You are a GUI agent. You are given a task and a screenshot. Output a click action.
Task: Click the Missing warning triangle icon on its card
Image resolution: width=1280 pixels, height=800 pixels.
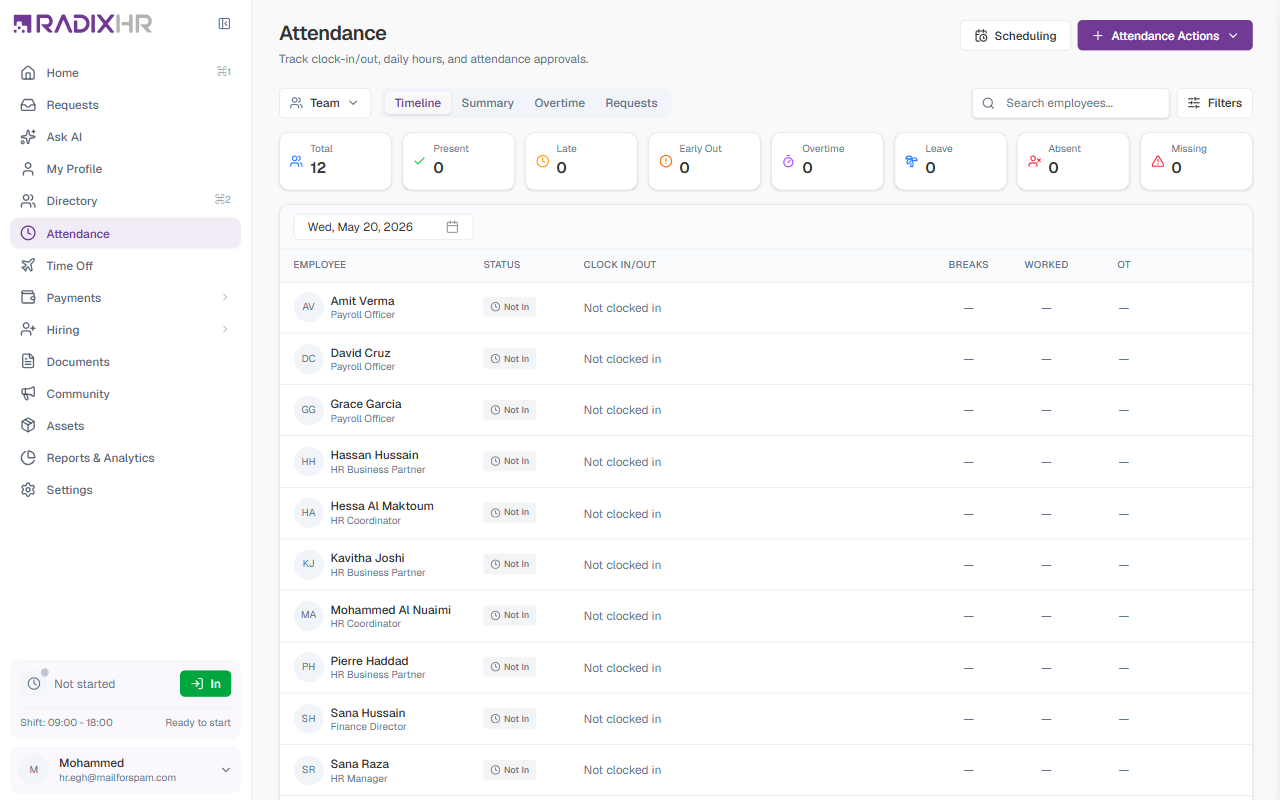[x=1158, y=161]
